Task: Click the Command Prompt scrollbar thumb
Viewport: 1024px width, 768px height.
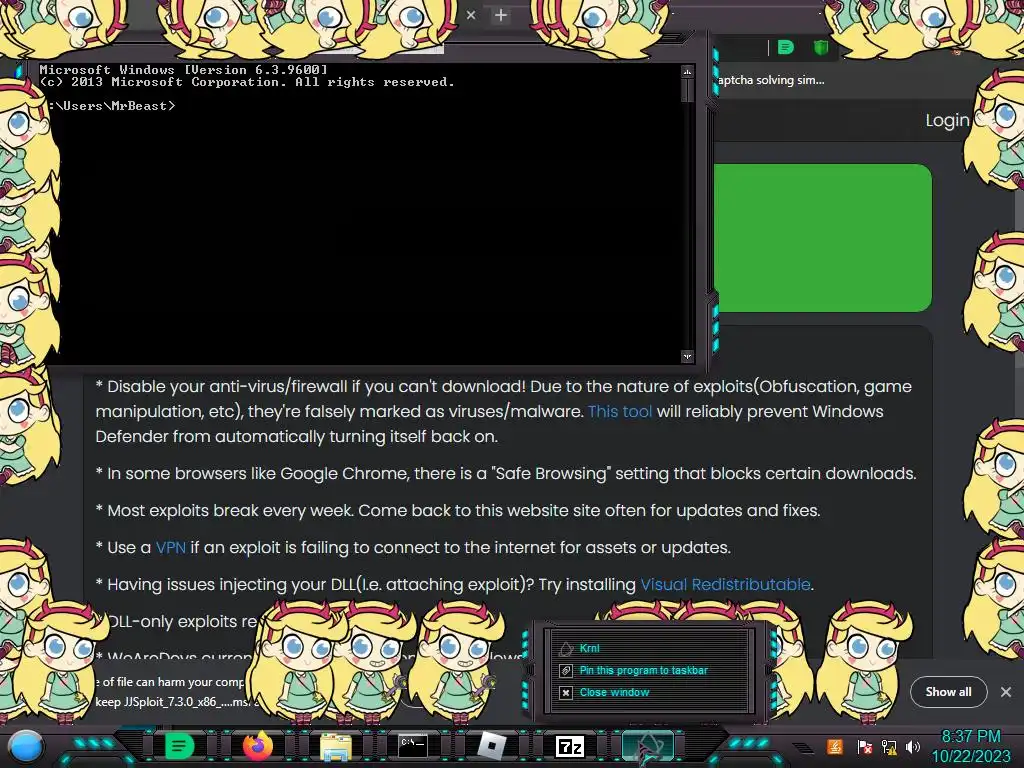Action: coord(687,90)
